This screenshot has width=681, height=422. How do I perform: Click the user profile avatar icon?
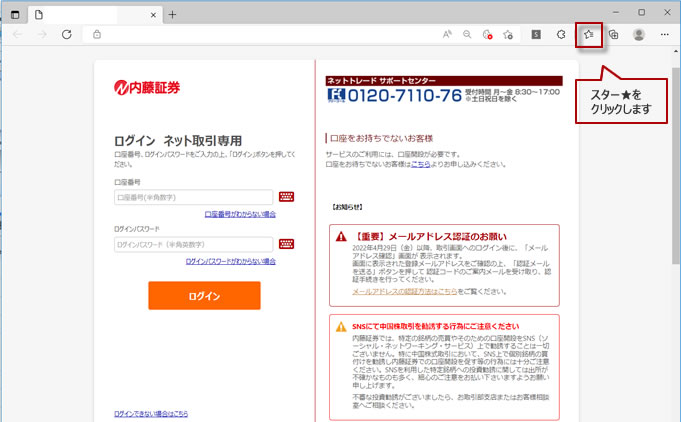pos(639,34)
